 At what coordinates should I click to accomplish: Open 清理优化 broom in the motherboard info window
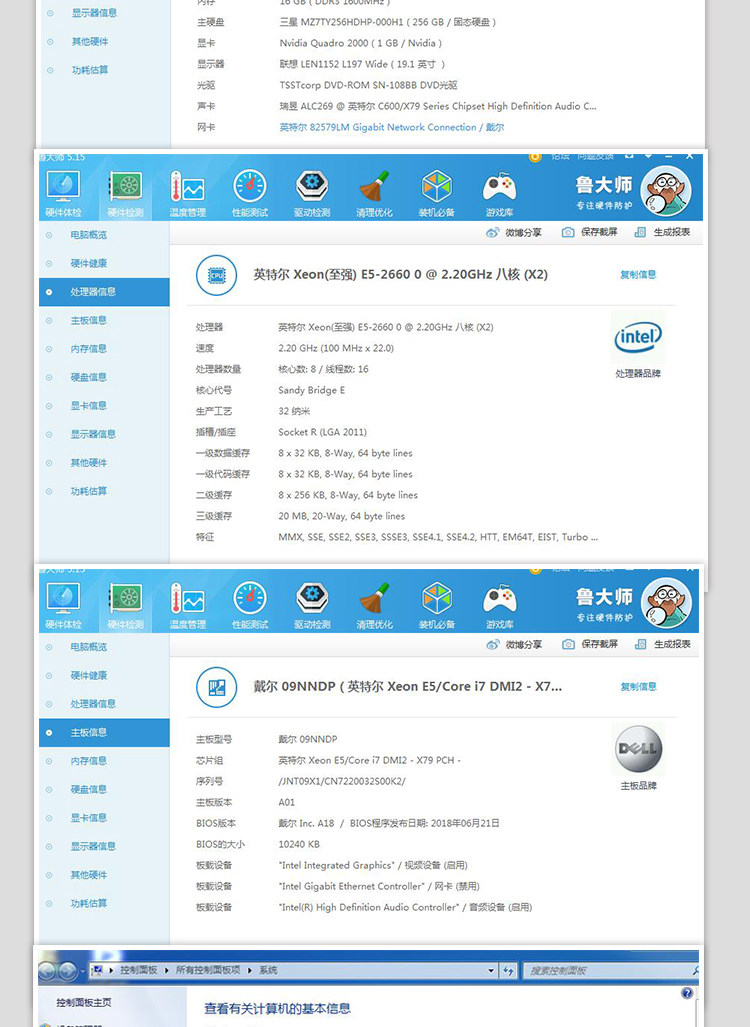coord(374,605)
